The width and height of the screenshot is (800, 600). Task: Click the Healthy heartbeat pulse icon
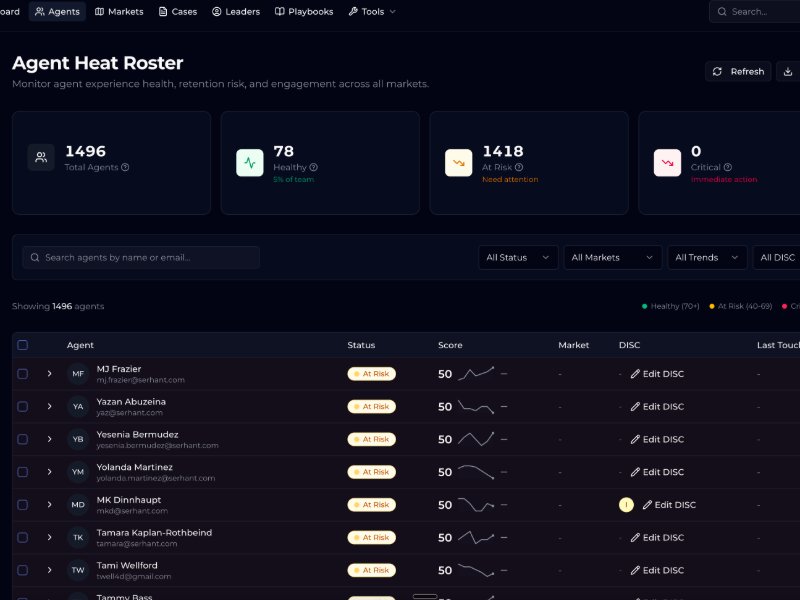[250, 162]
